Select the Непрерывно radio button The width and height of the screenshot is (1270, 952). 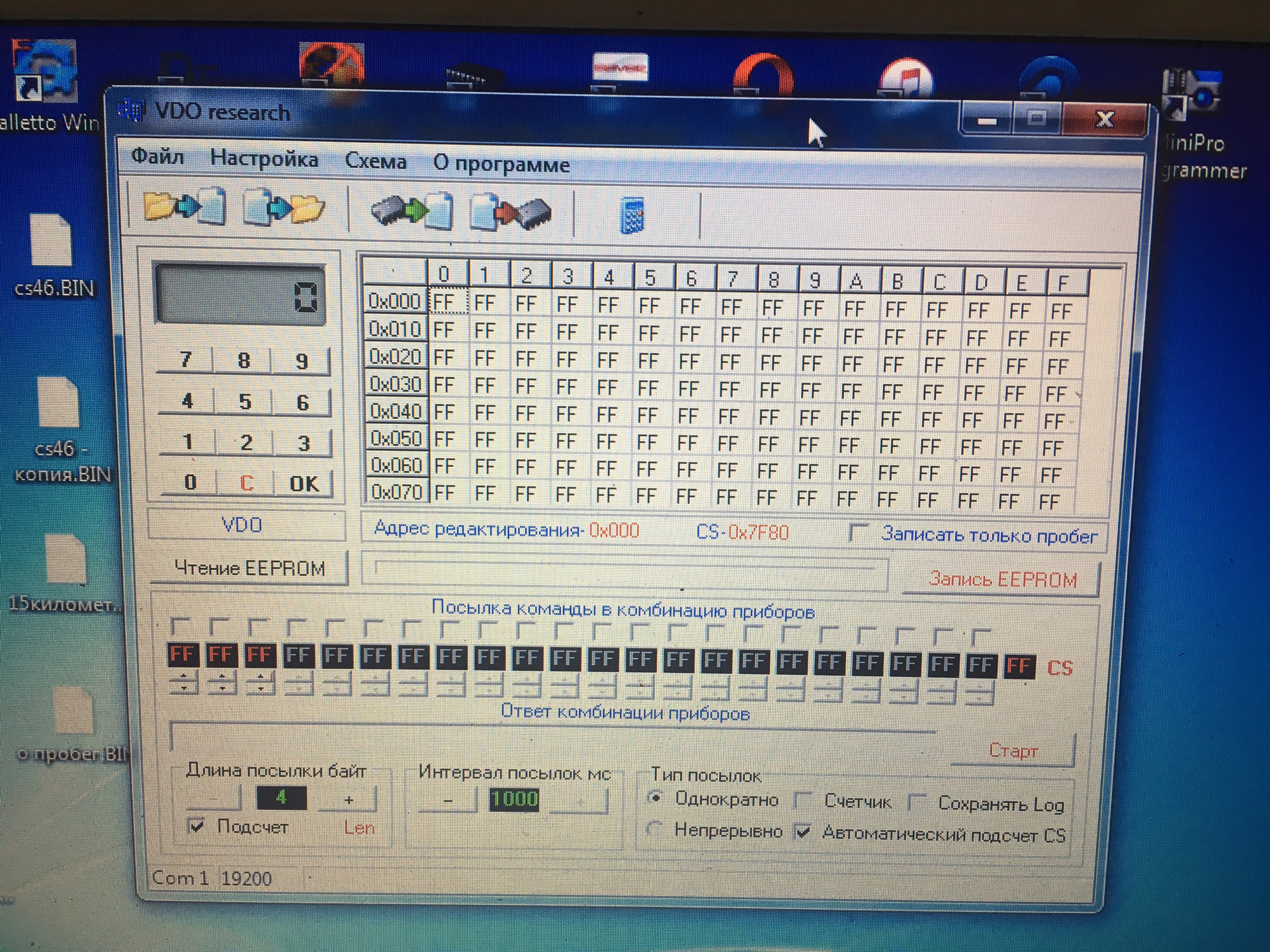[655, 828]
